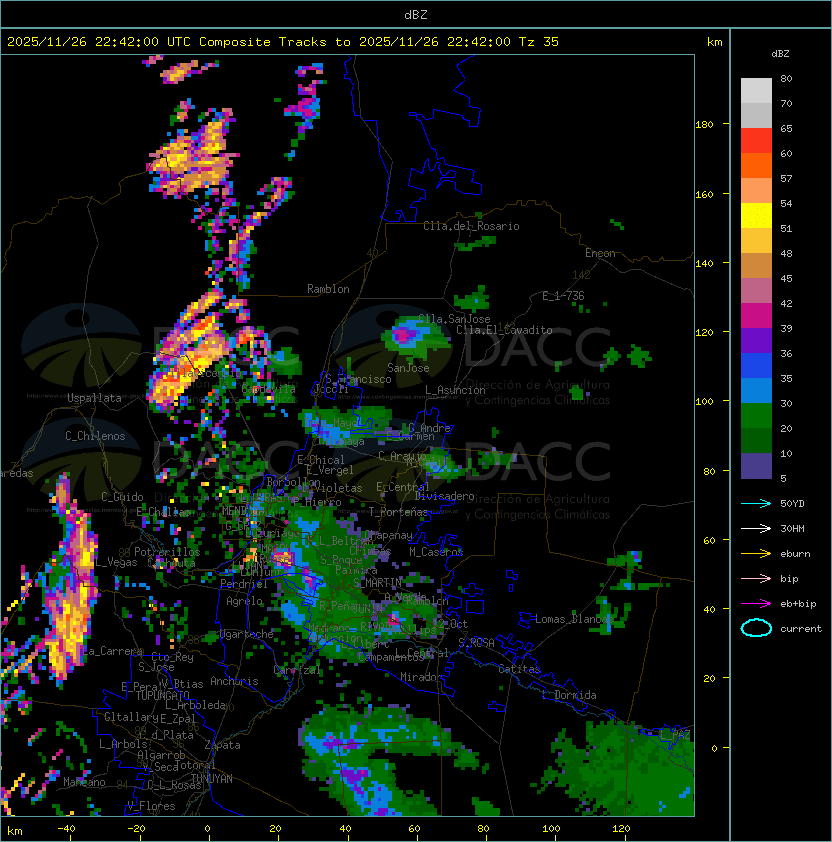Click the Zapata place label
832x842 pixels.
[x=222, y=745]
